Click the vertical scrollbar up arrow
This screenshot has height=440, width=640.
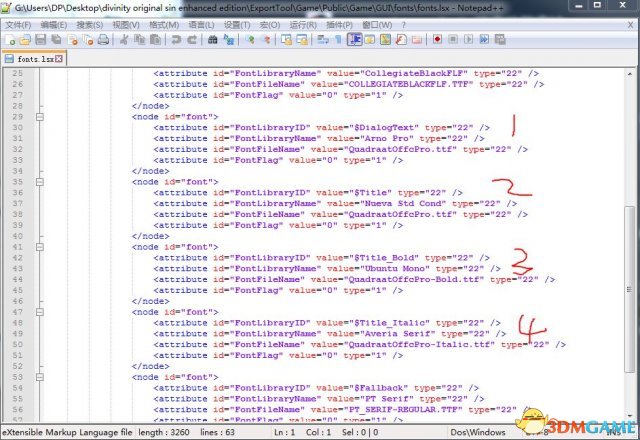629,74
